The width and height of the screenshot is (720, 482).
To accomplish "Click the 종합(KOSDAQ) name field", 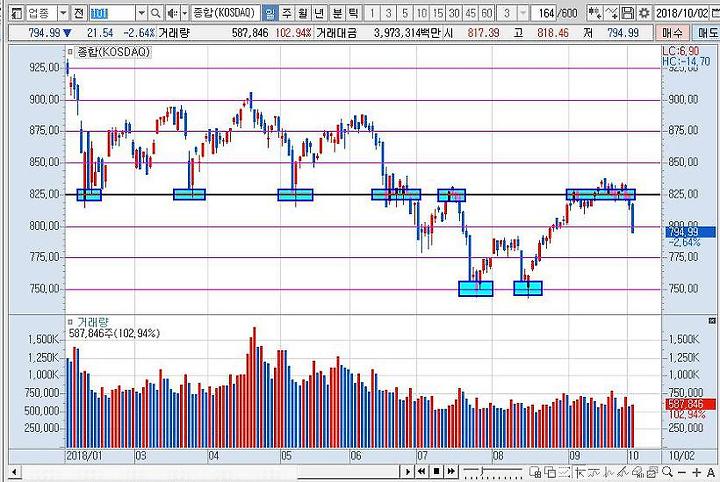I will pos(225,13).
